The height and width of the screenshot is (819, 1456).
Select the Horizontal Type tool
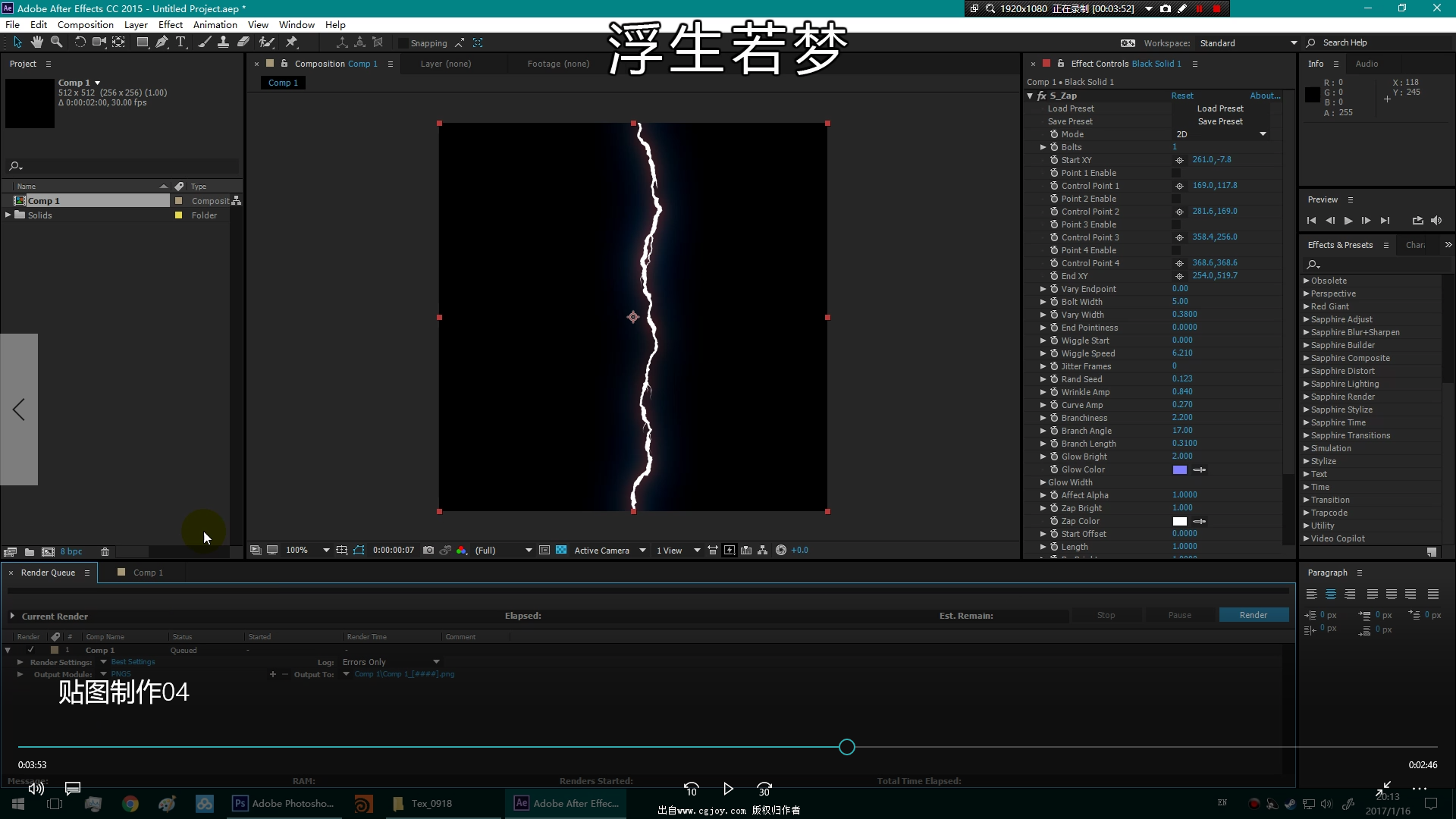tap(180, 42)
